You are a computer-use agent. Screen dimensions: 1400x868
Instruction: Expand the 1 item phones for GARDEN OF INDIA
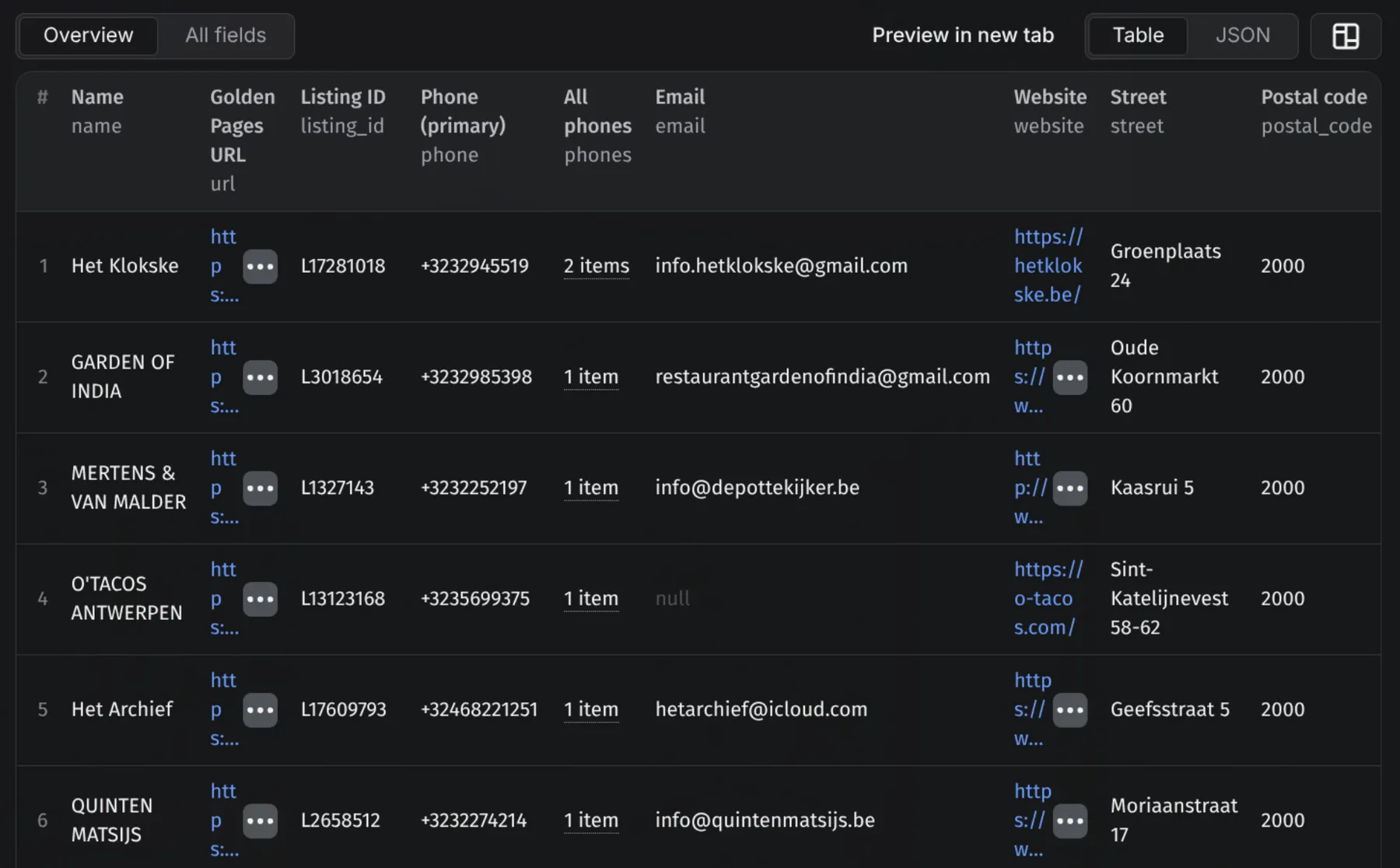tap(591, 377)
